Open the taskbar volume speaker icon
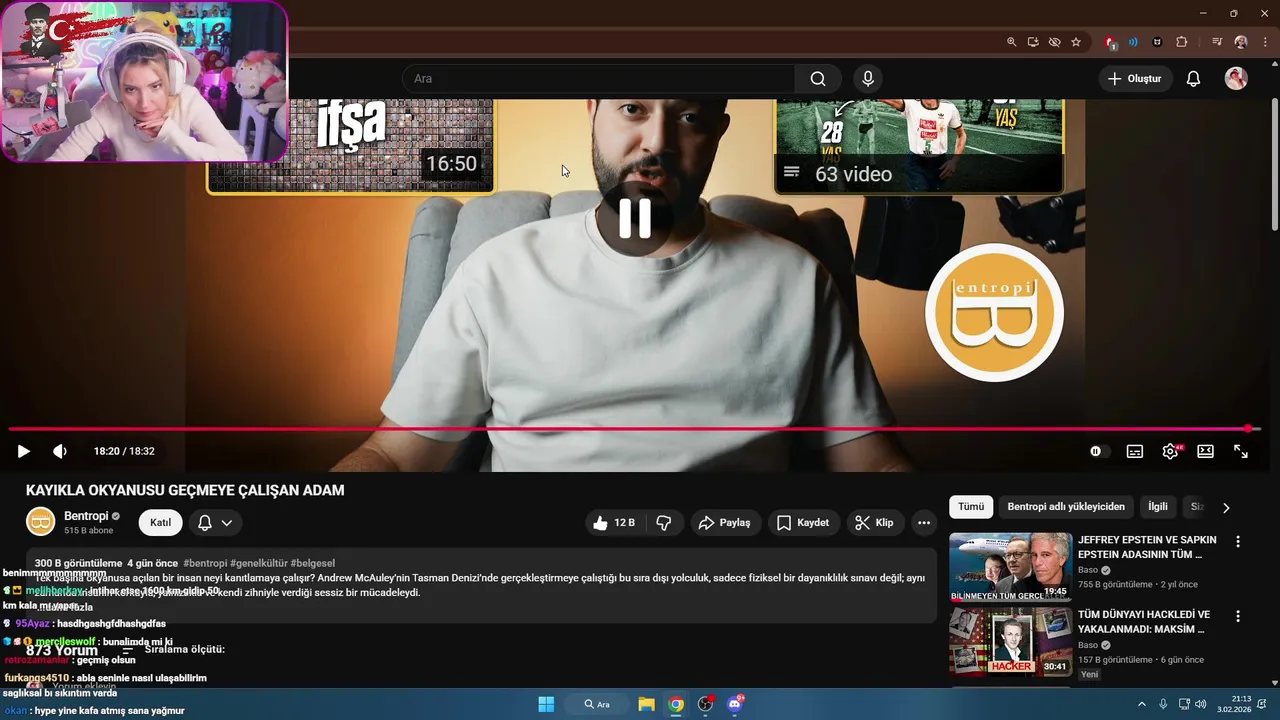This screenshot has width=1280, height=720. [x=1200, y=704]
